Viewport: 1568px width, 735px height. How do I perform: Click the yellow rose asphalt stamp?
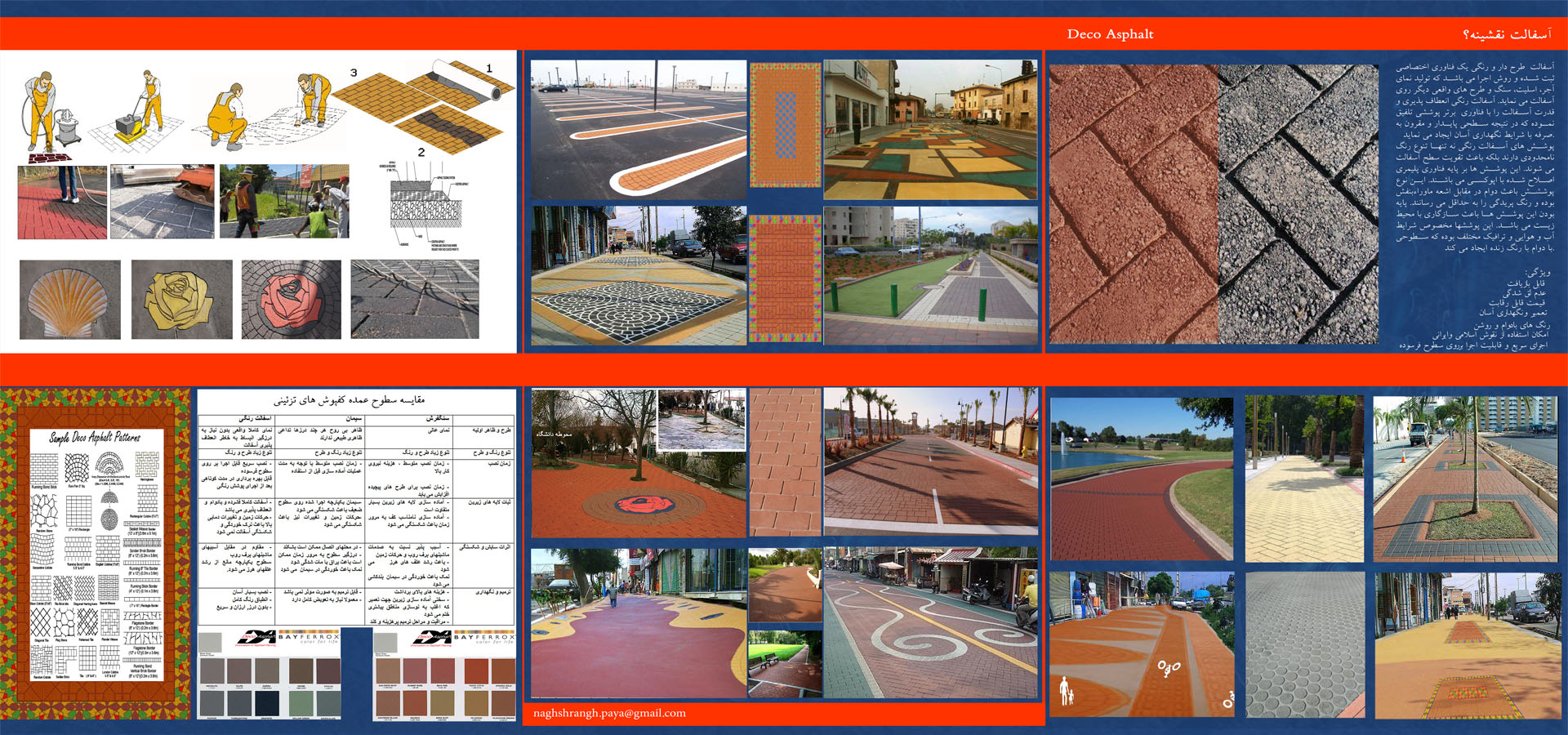(181, 300)
